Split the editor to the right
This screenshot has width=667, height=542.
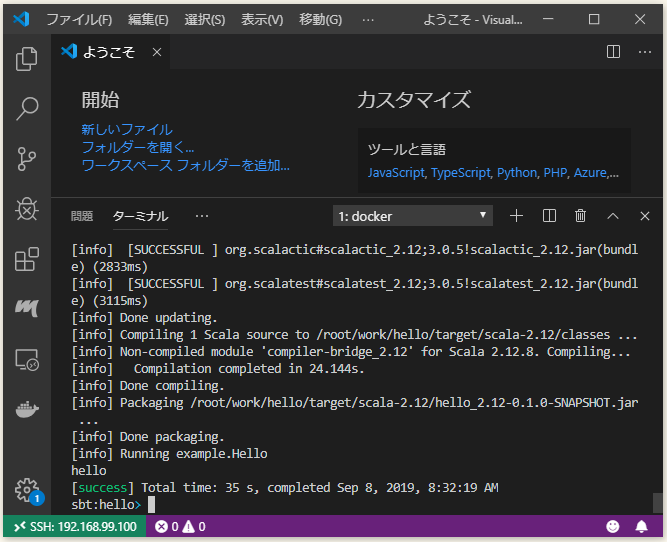[613, 52]
